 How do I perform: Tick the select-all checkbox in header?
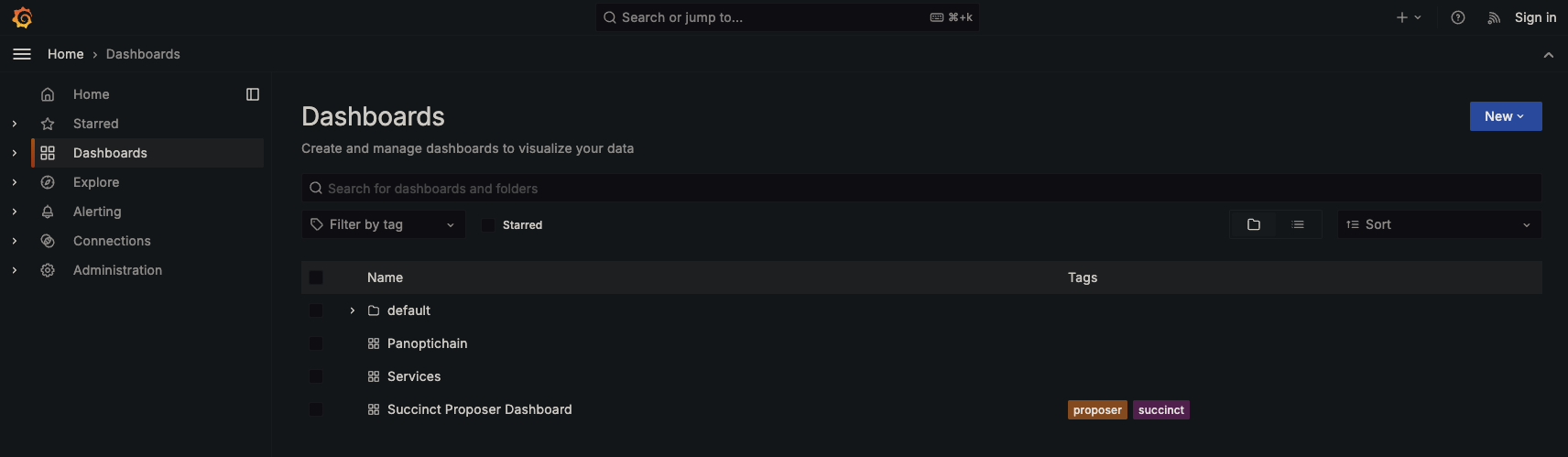pos(316,277)
